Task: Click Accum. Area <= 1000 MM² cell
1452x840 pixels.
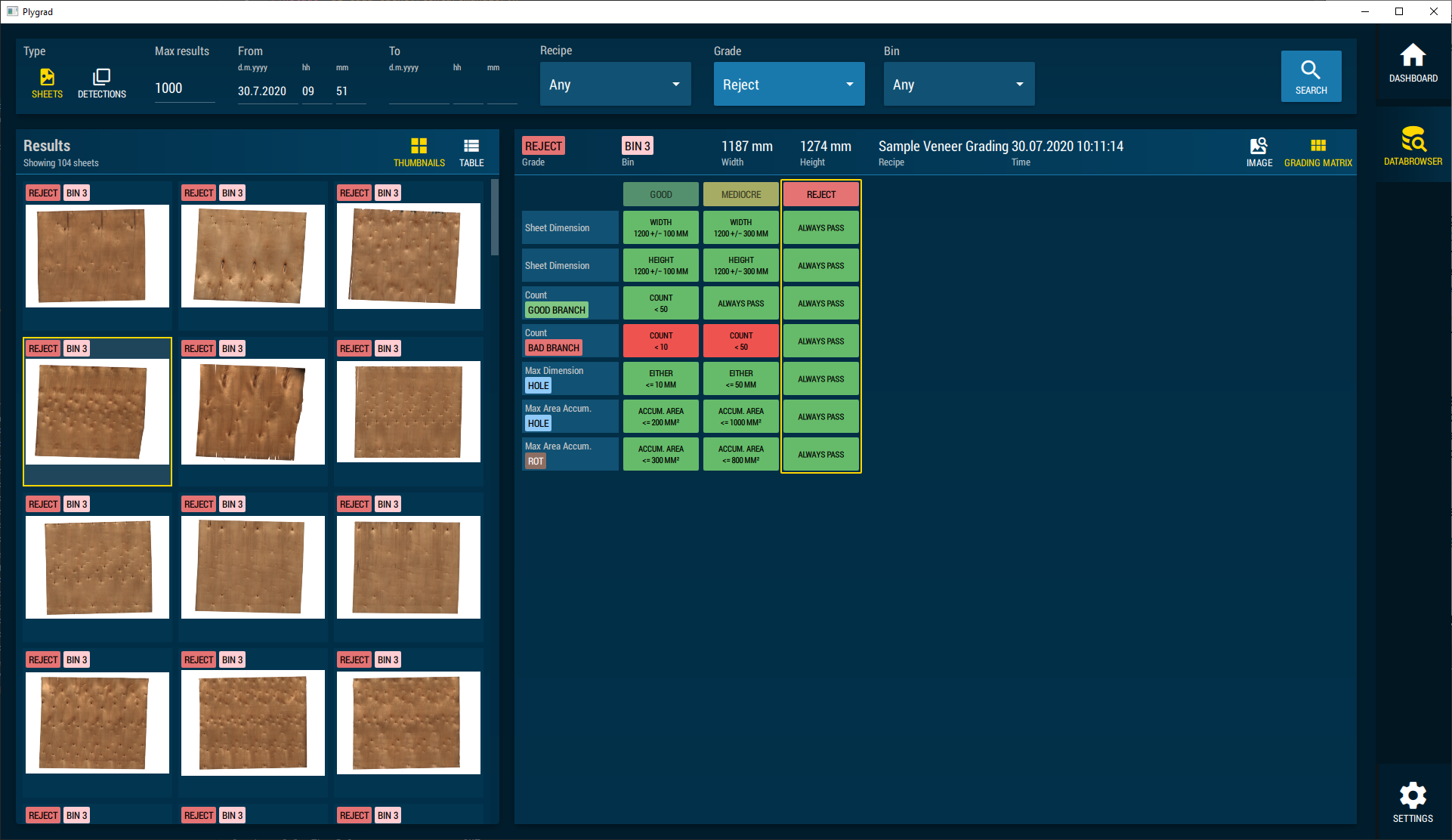Action: (x=740, y=416)
